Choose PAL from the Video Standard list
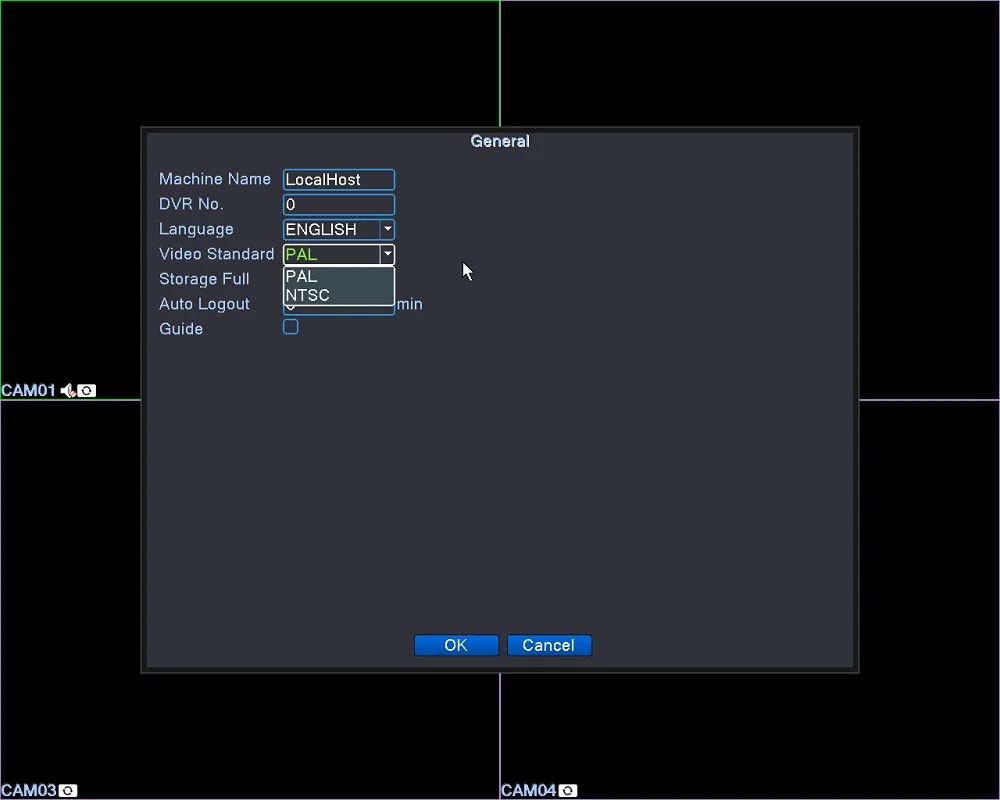Image resolution: width=1000 pixels, height=800 pixels. [x=339, y=276]
